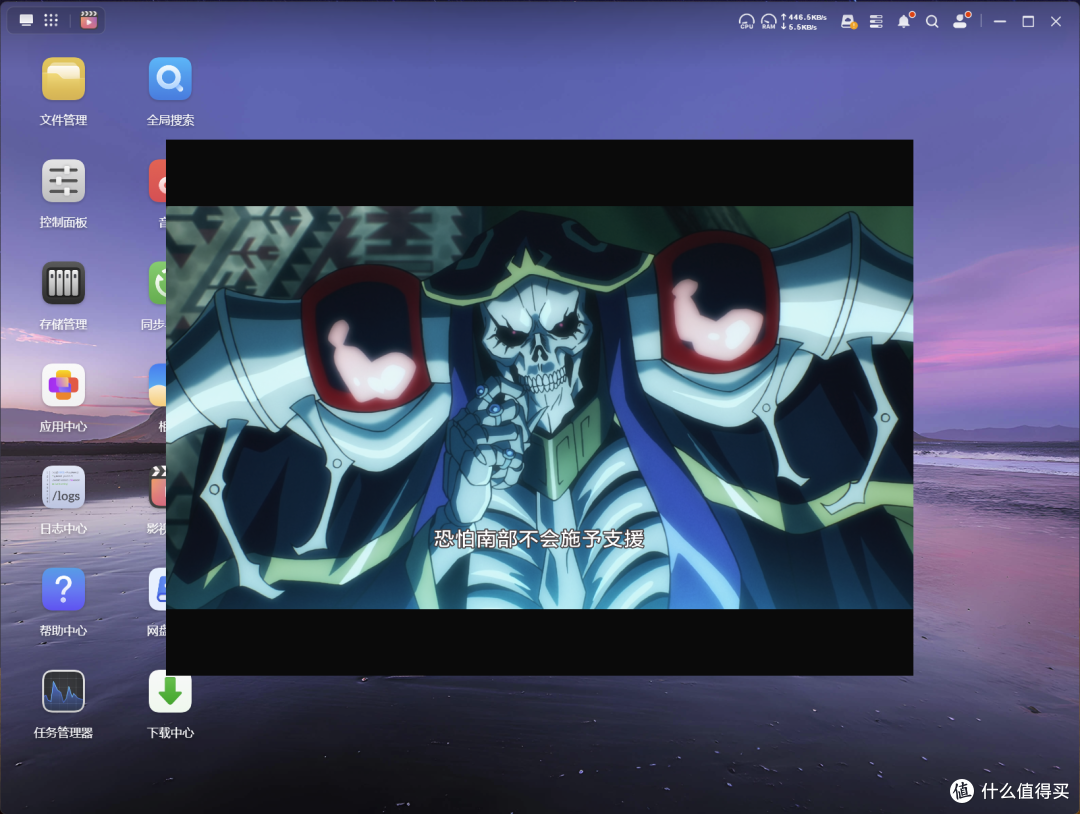Launch 全局搜索 global search app

170,92
